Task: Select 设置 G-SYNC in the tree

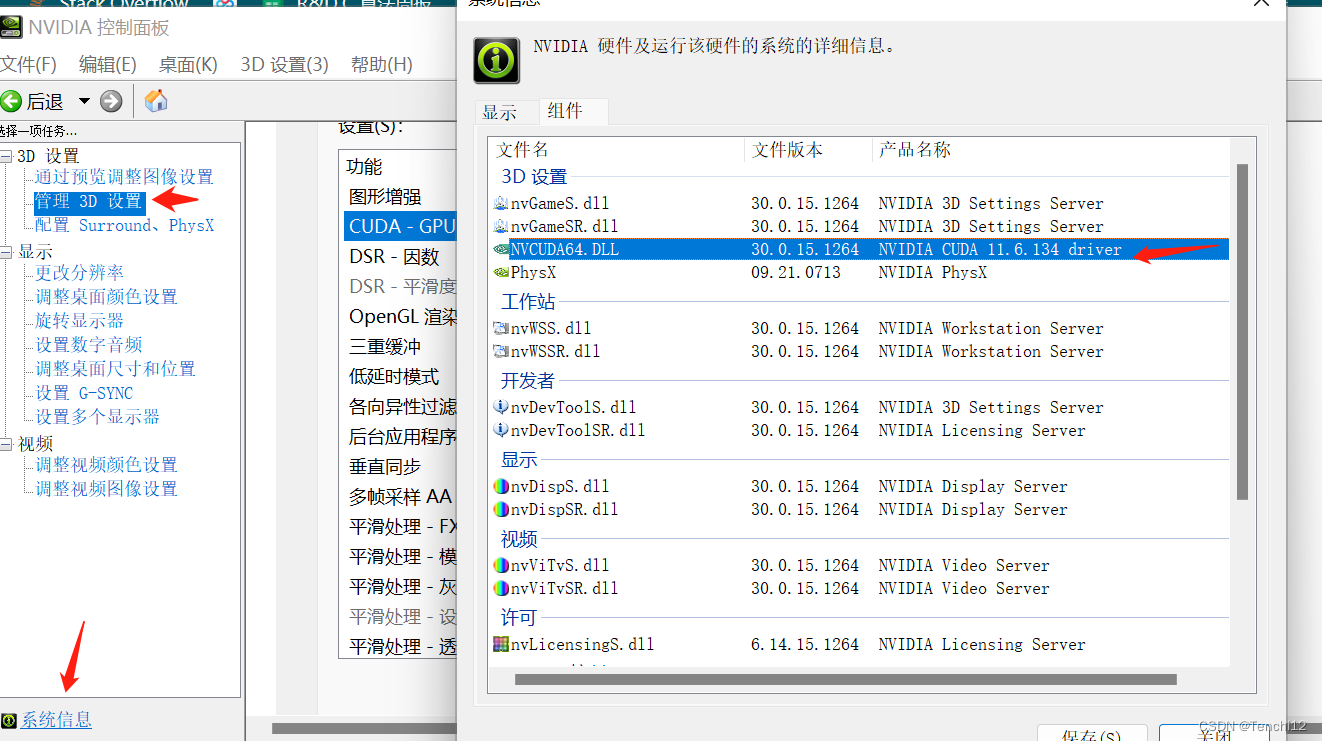Action: click(x=85, y=393)
